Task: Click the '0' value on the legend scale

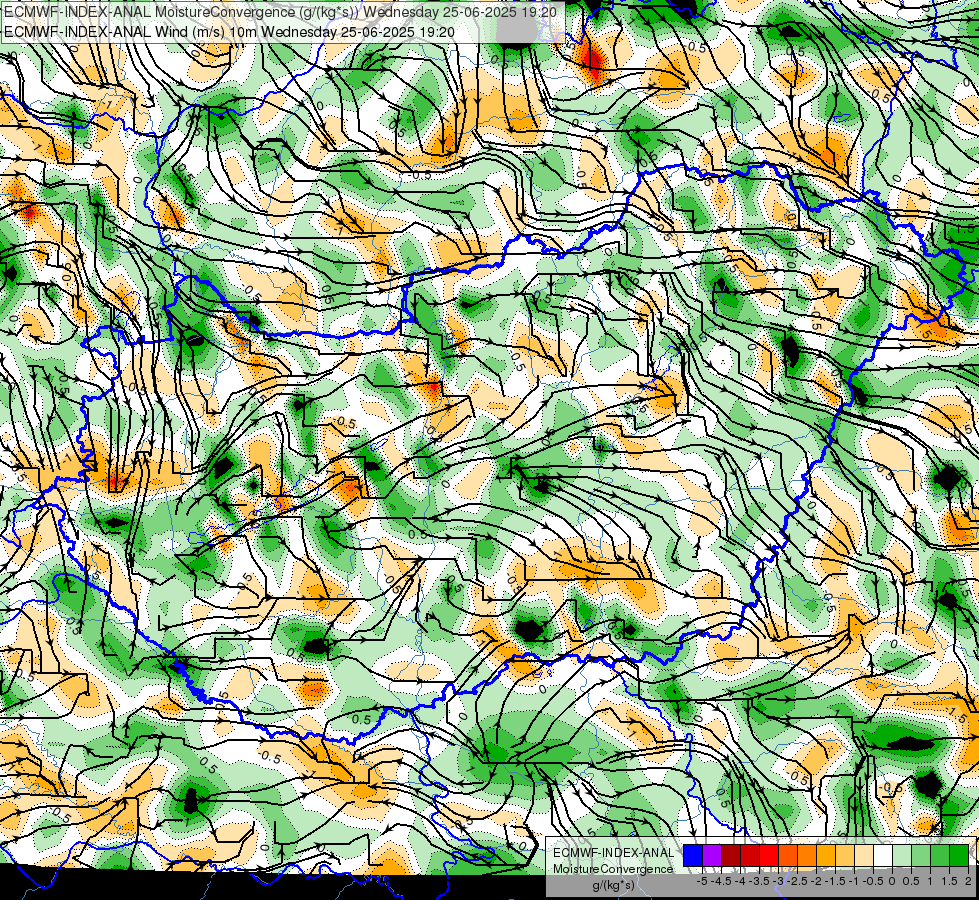Action: coord(892,881)
